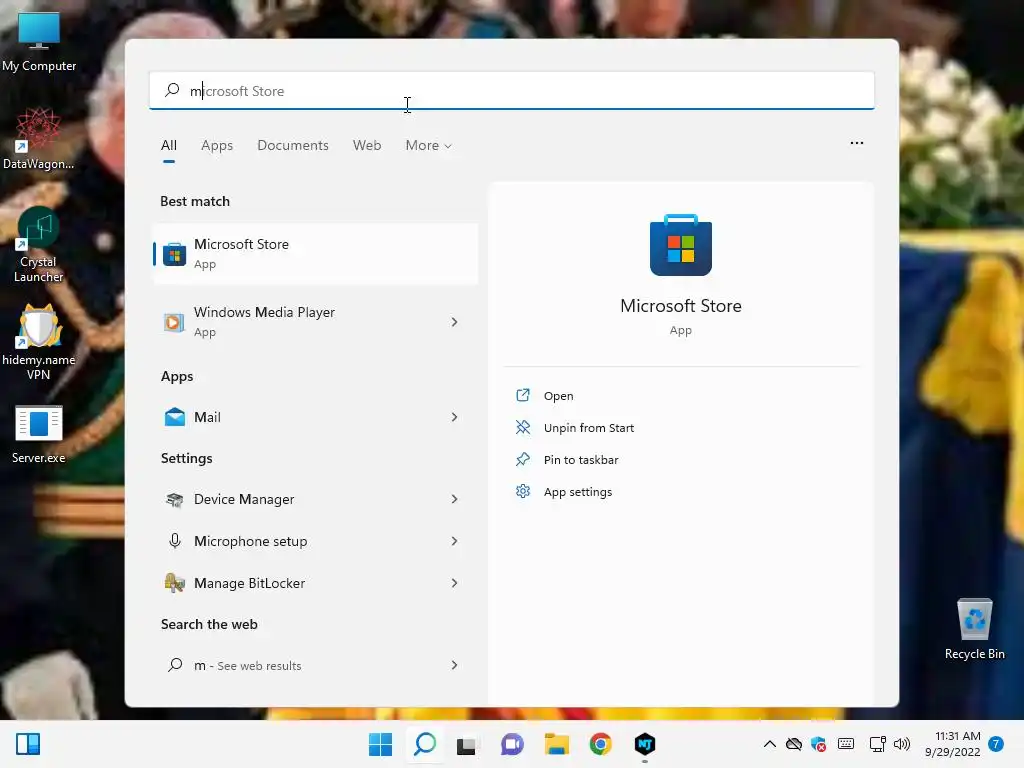Image resolution: width=1024 pixels, height=768 pixels.
Task: Select Server.exe file on desktop
Action: tap(39, 434)
